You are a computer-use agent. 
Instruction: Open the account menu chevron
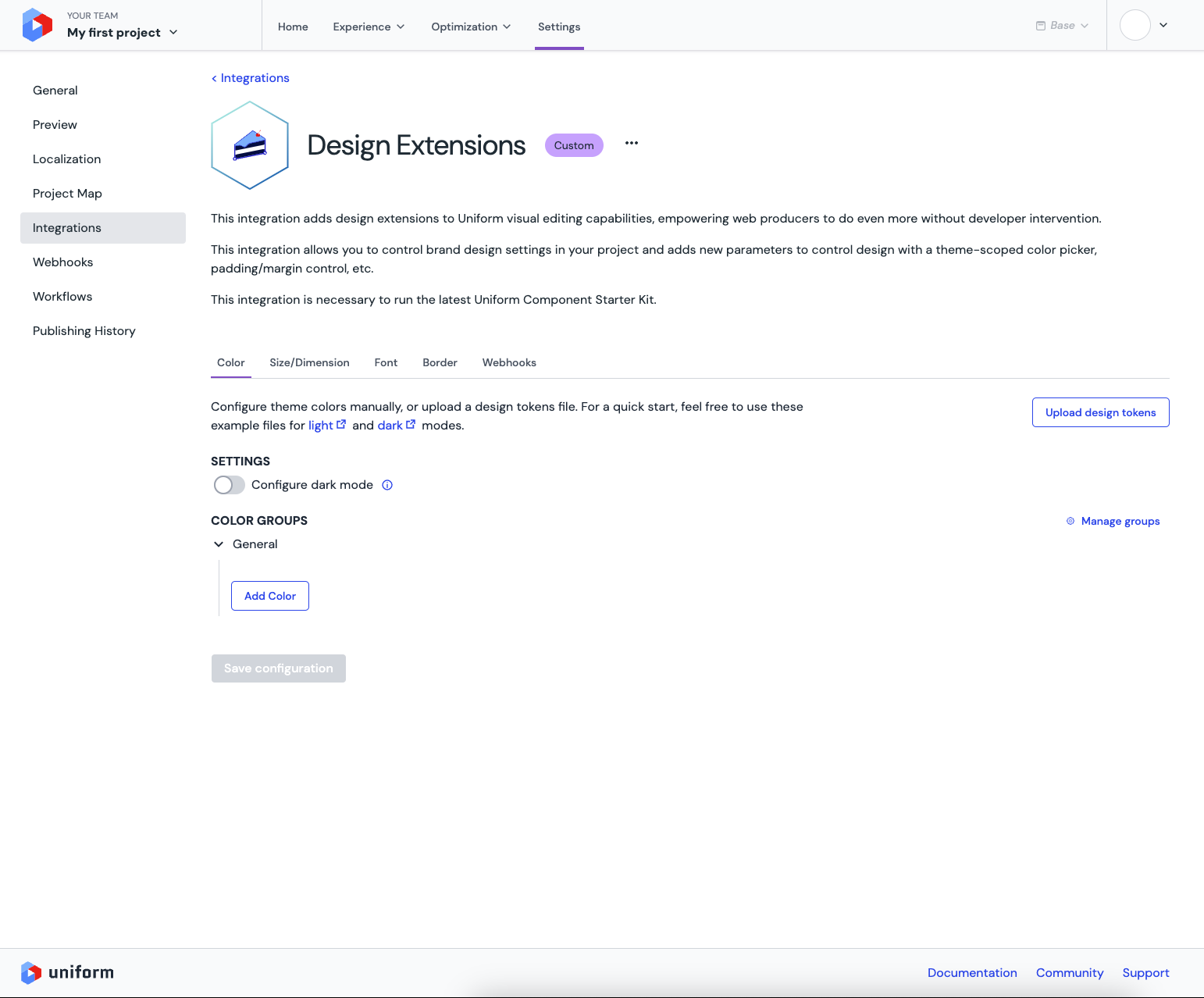[1163, 25]
